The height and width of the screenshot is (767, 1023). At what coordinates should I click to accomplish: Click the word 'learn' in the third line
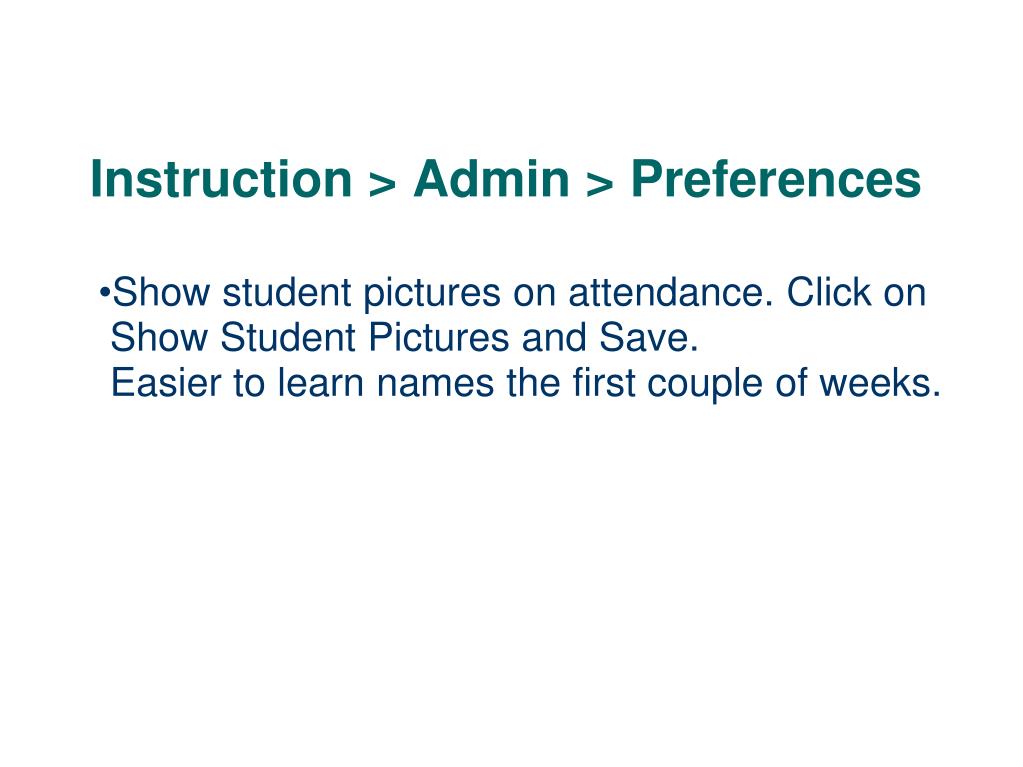point(321,383)
